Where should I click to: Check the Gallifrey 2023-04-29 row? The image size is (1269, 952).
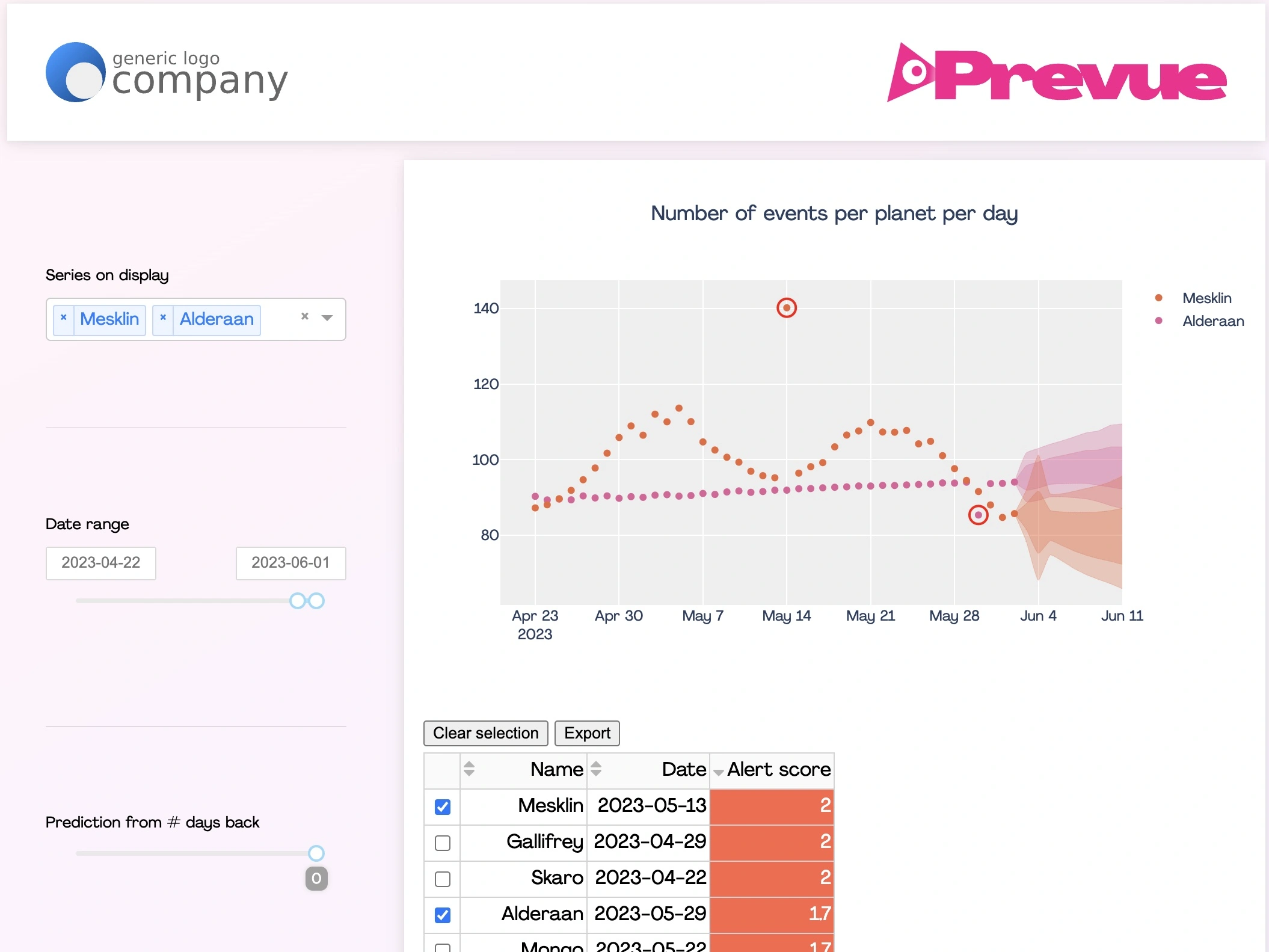click(x=443, y=843)
